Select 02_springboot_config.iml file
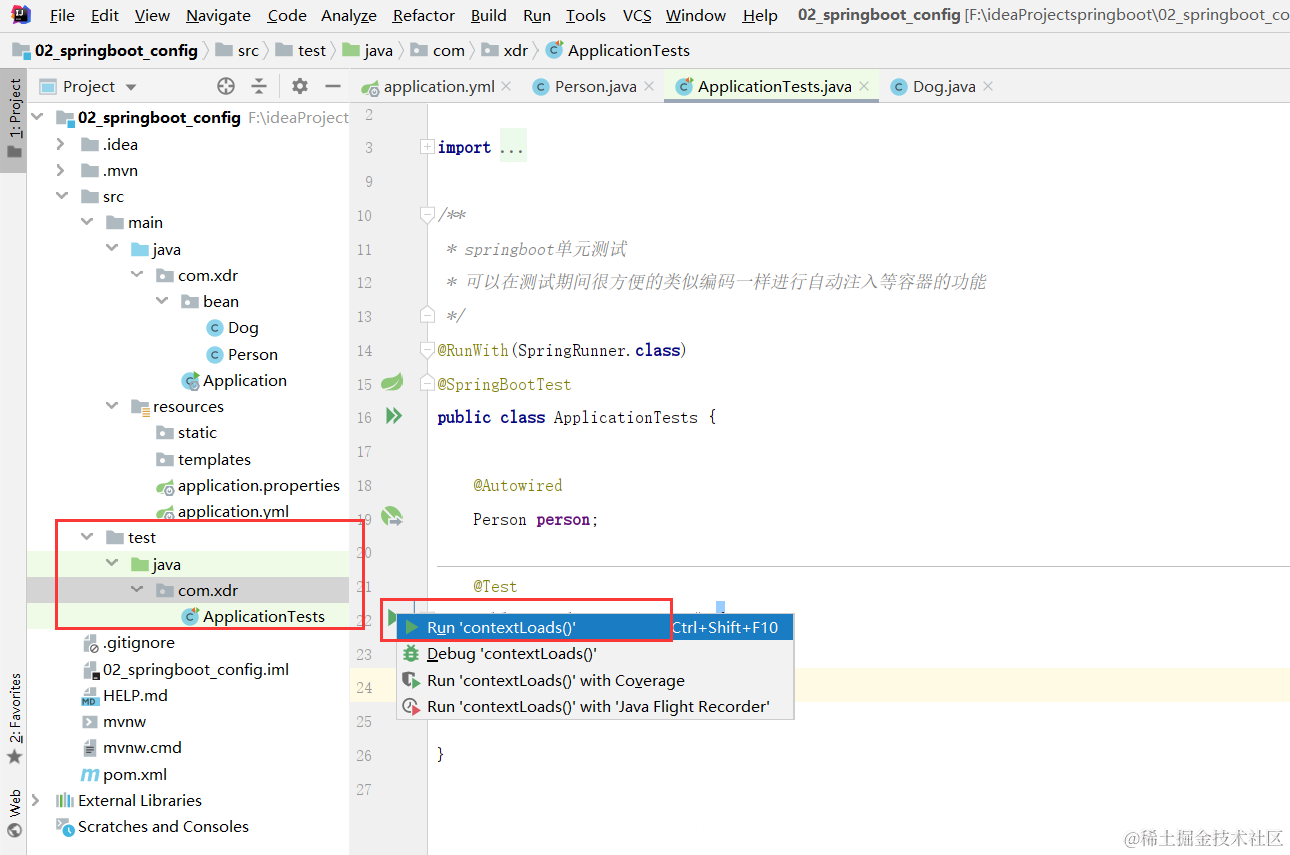The height and width of the screenshot is (855, 1290). pyautogui.click(x=185, y=670)
